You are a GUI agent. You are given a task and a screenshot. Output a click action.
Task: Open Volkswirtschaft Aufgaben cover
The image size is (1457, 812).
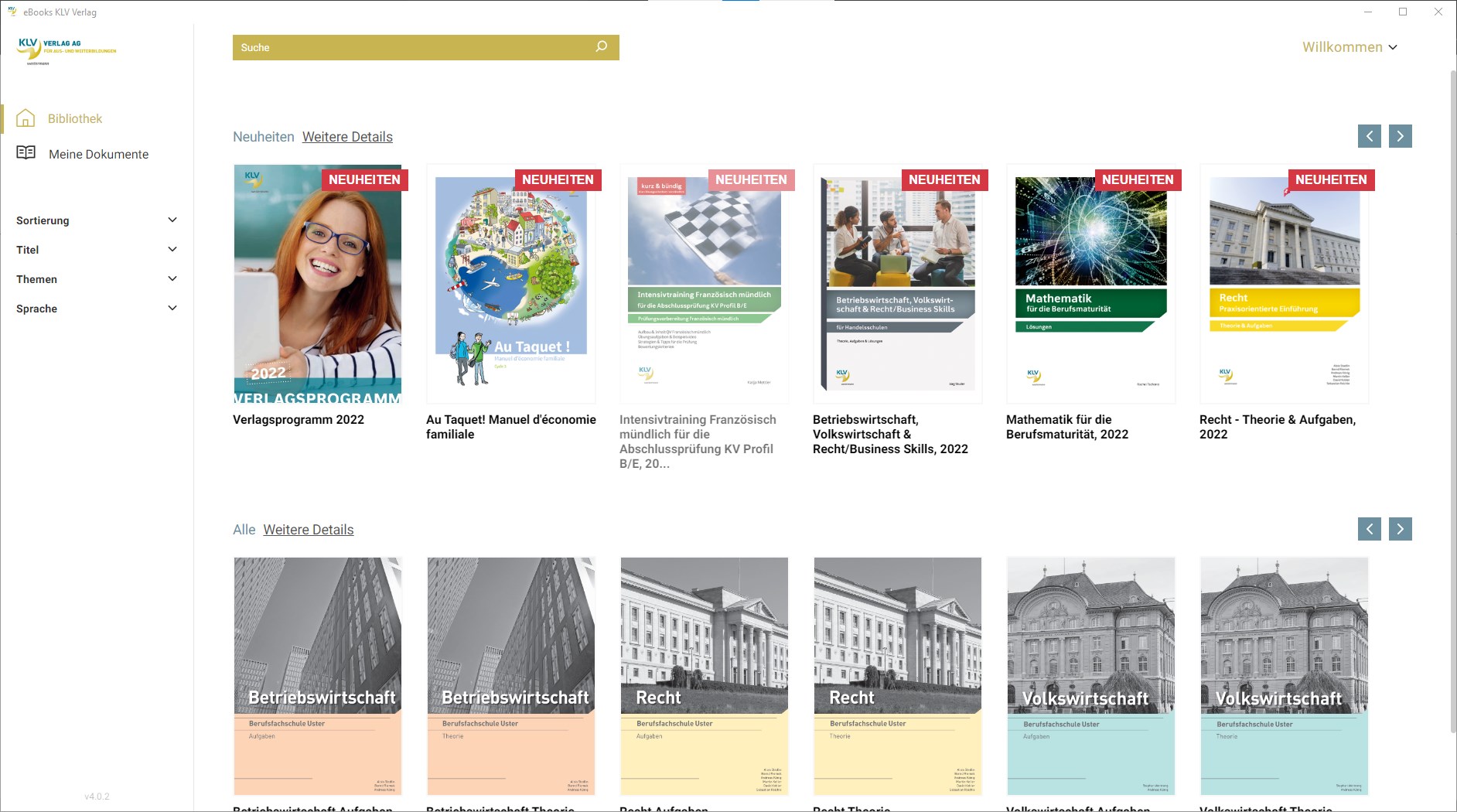coord(1091,676)
